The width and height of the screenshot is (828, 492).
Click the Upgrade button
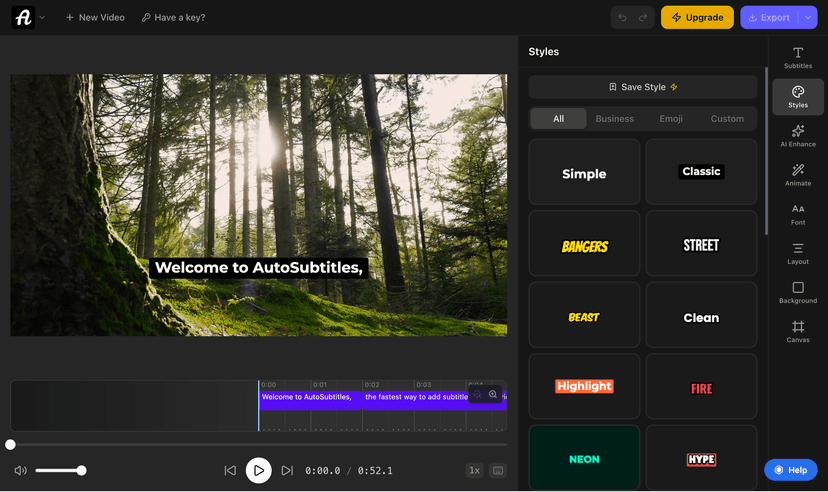coord(697,17)
